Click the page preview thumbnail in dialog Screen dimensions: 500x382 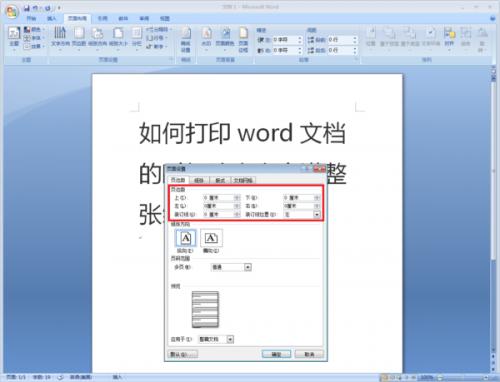(x=205, y=310)
